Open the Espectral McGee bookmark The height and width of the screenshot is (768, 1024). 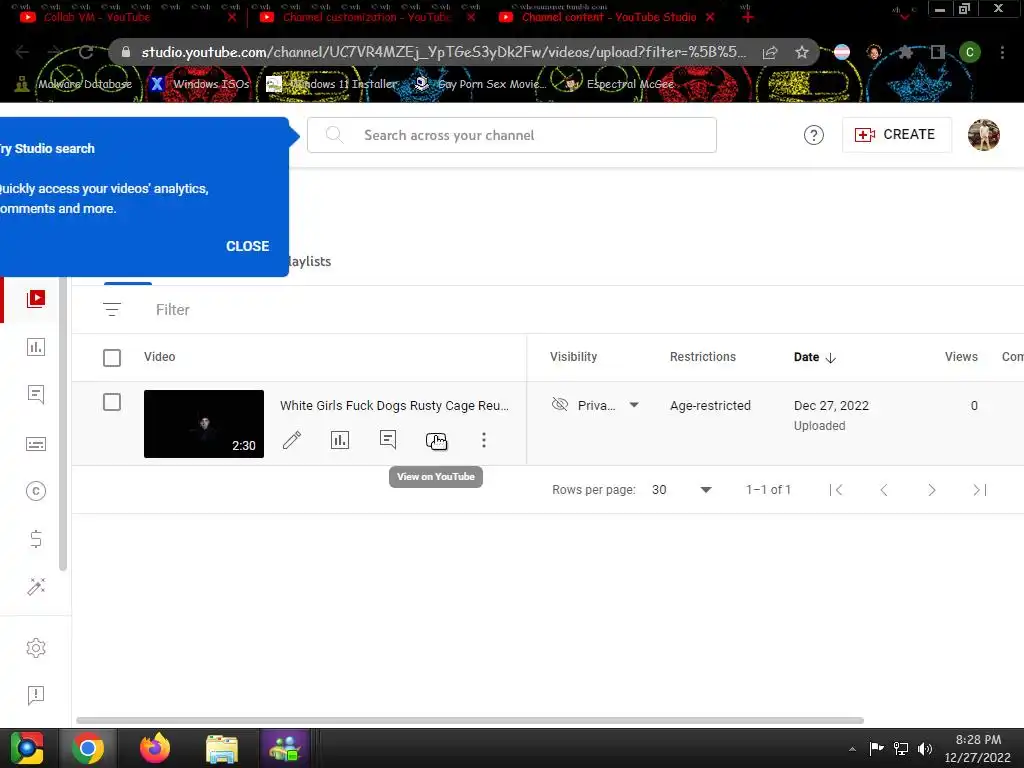pyautogui.click(x=620, y=84)
